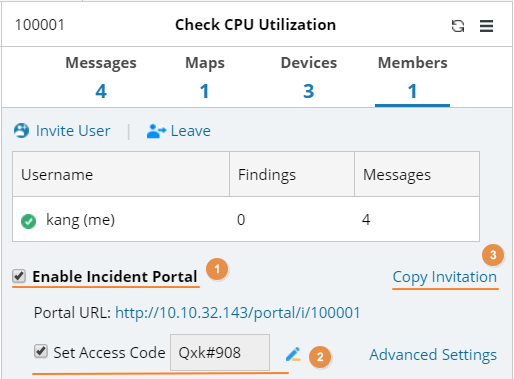Image resolution: width=514 pixels, height=379 pixels.
Task: Click the access code input field
Action: pyautogui.click(x=220, y=353)
